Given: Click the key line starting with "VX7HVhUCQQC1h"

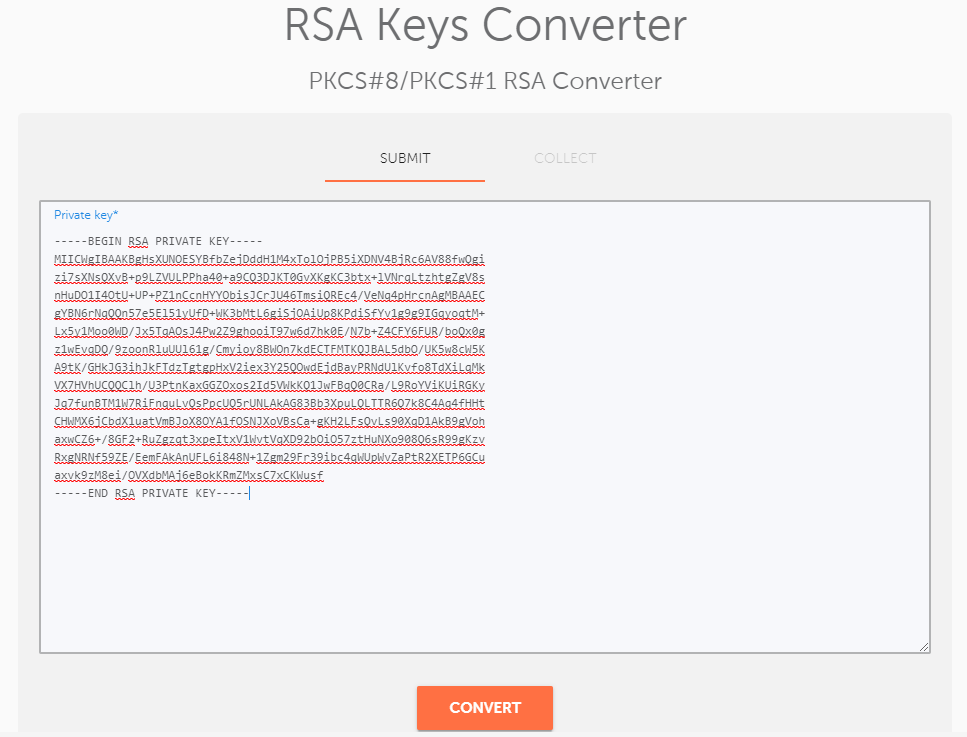Looking at the screenshot, I should pos(270,385).
